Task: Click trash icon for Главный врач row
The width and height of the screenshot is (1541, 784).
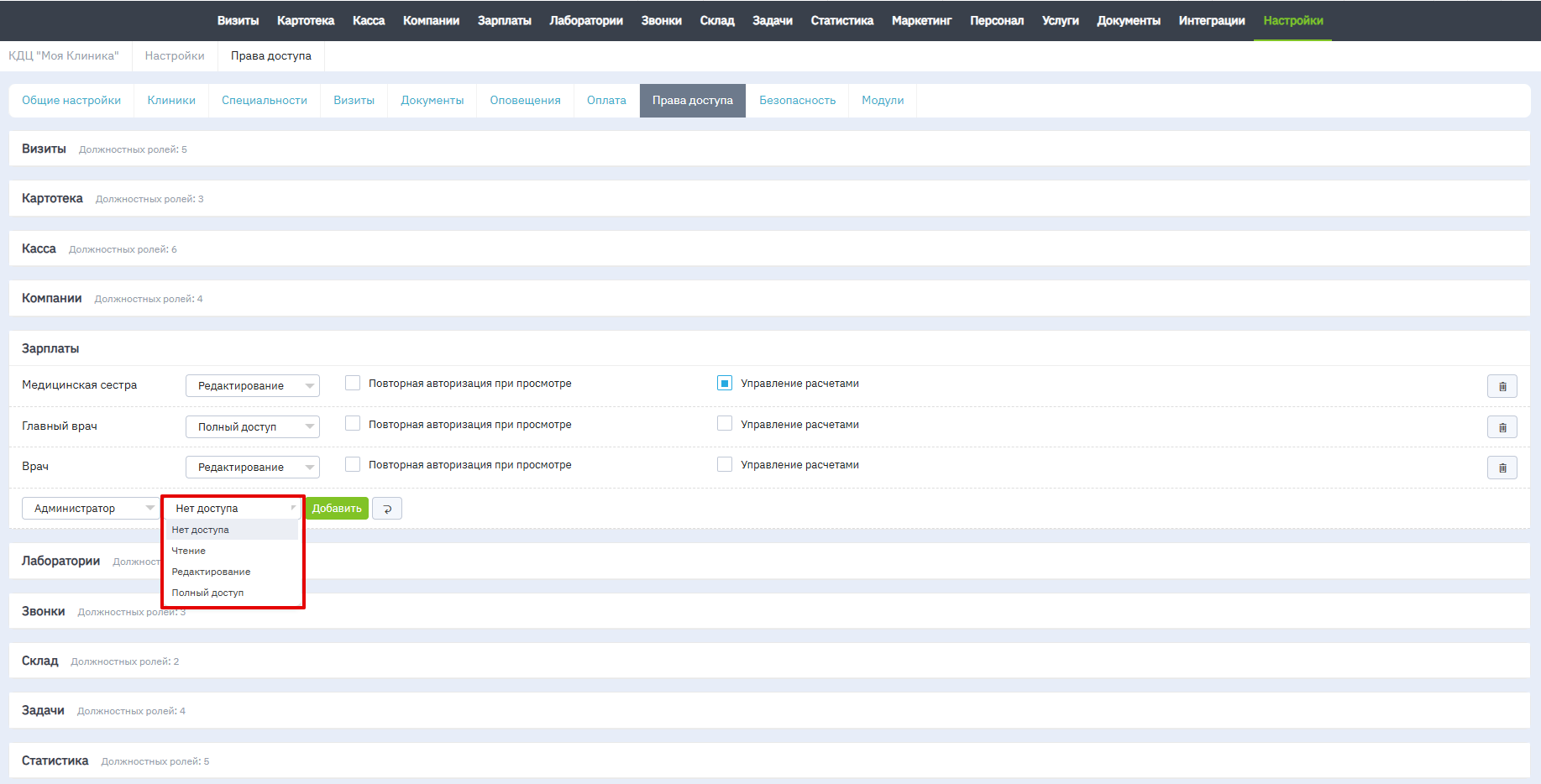Action: 1502,427
